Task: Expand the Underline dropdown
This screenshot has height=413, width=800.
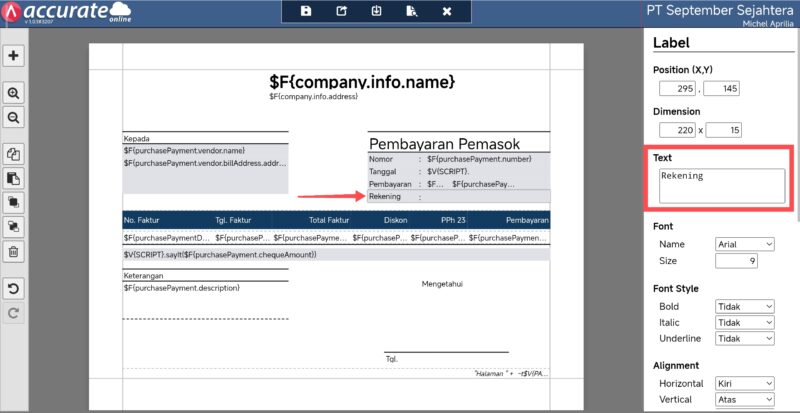Action: coord(745,339)
